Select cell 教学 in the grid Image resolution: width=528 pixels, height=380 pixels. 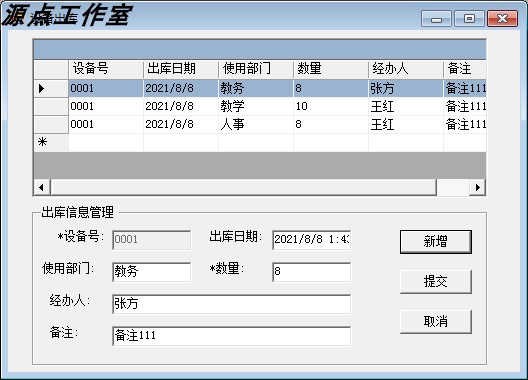256,106
